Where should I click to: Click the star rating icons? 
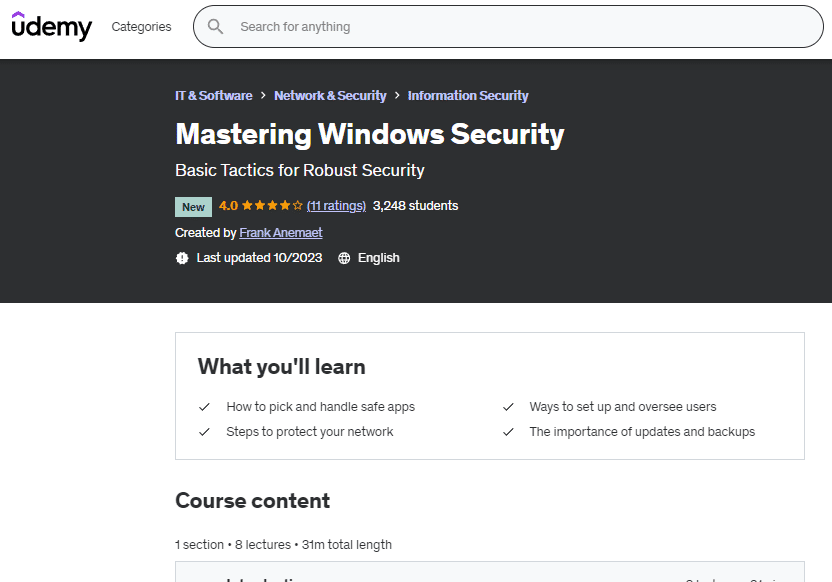pyautogui.click(x=272, y=206)
